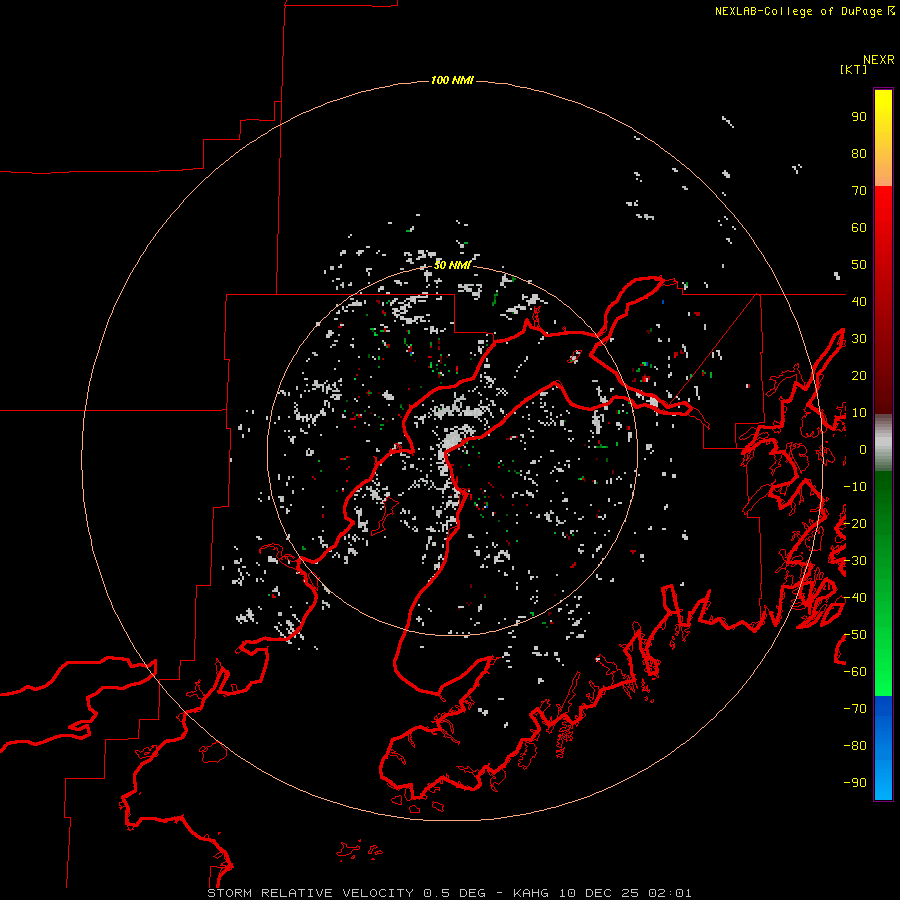Click the -20 value on velocity scale
Viewport: 900px width, 900px height.
855,523
